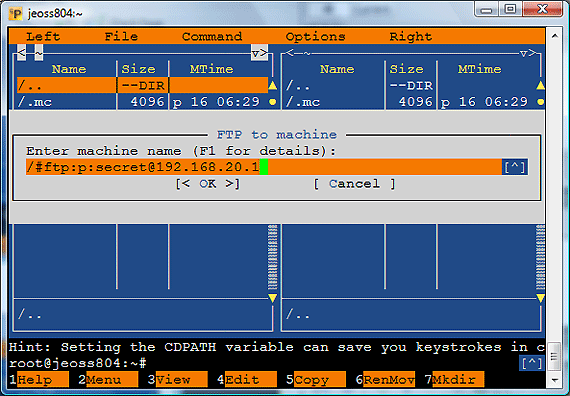This screenshot has width=570, height=396.
Task: Minimize the jeoss804 window
Action: pyautogui.click(x=486, y=10)
